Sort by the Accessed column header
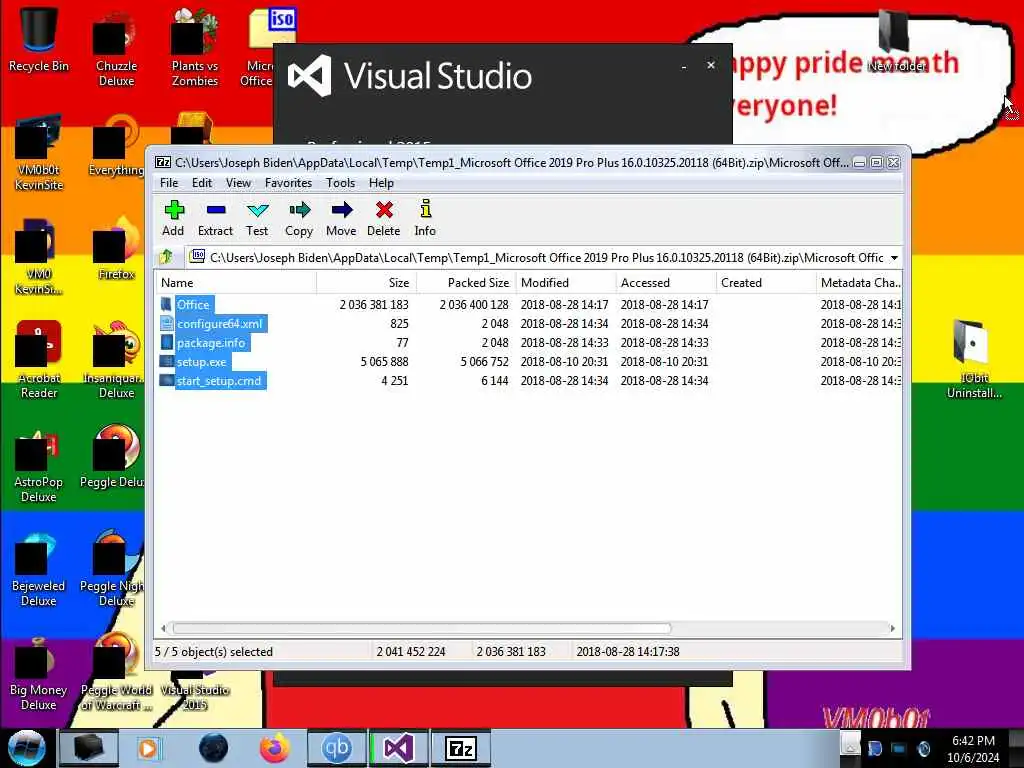The height and width of the screenshot is (768, 1024). click(665, 283)
